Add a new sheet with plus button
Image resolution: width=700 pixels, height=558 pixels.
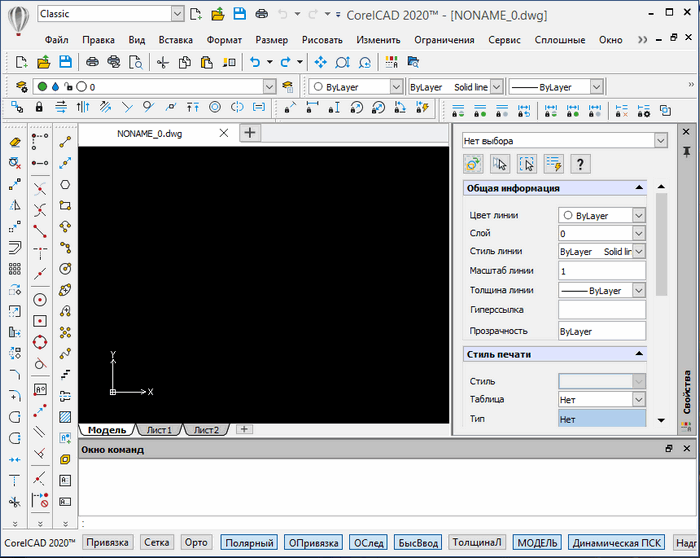[244, 429]
